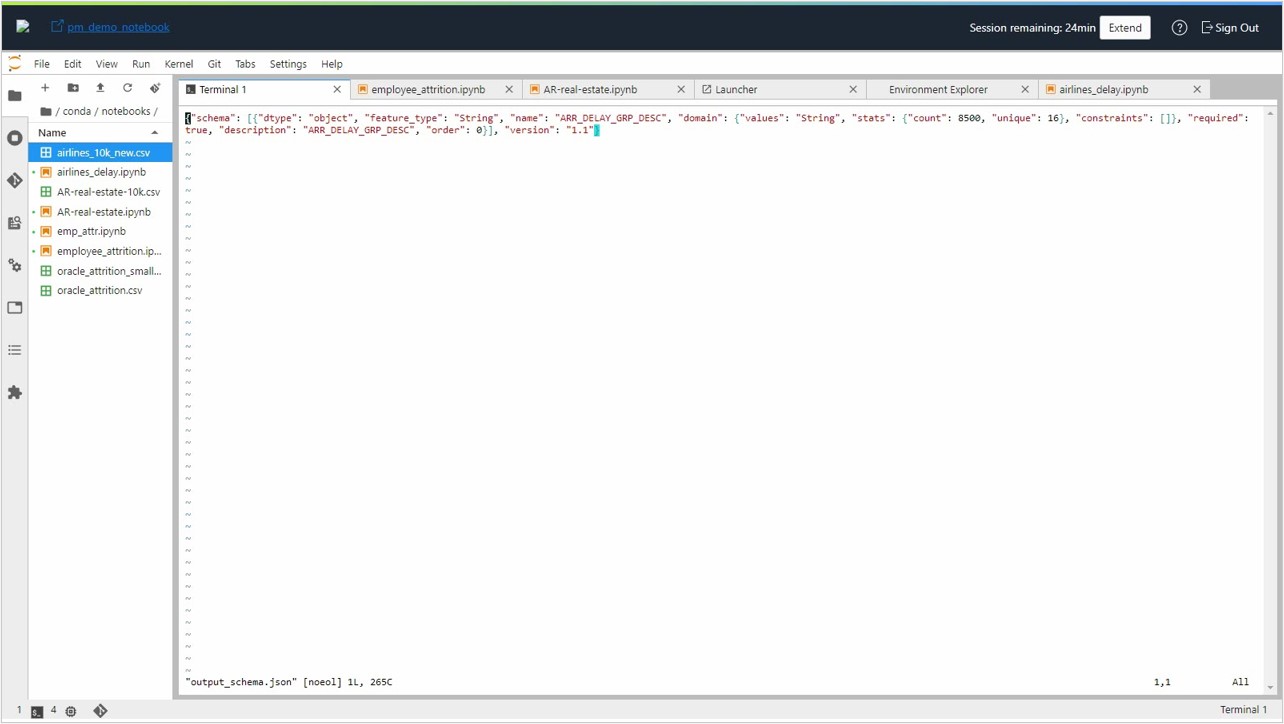
Task: Close the Launcher tab
Action: [853, 89]
